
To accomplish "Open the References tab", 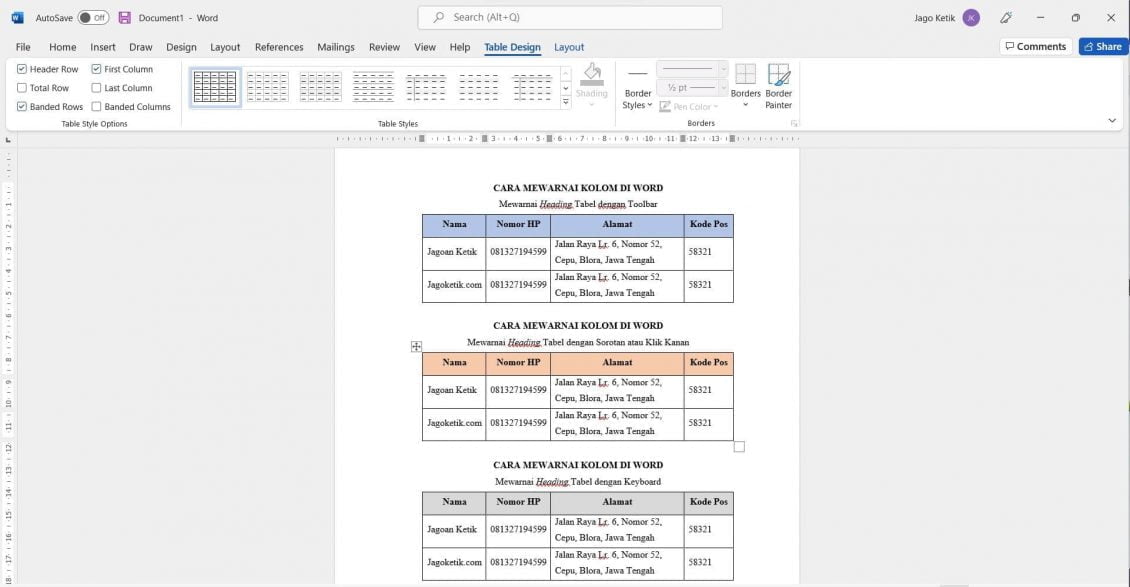I will pos(279,47).
